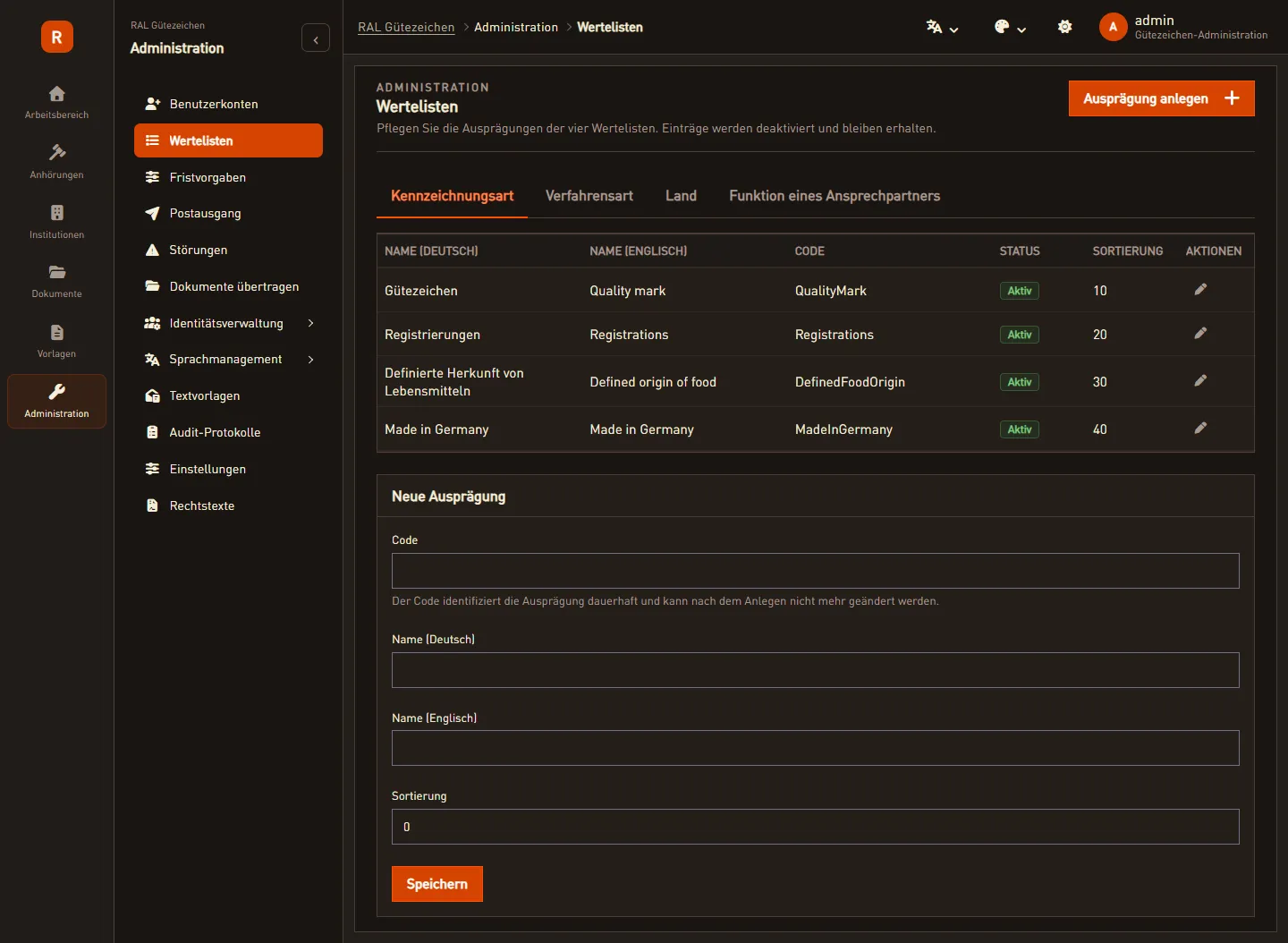Focus the Name (Deutsch) input field
The image size is (1288, 943).
[816, 670]
